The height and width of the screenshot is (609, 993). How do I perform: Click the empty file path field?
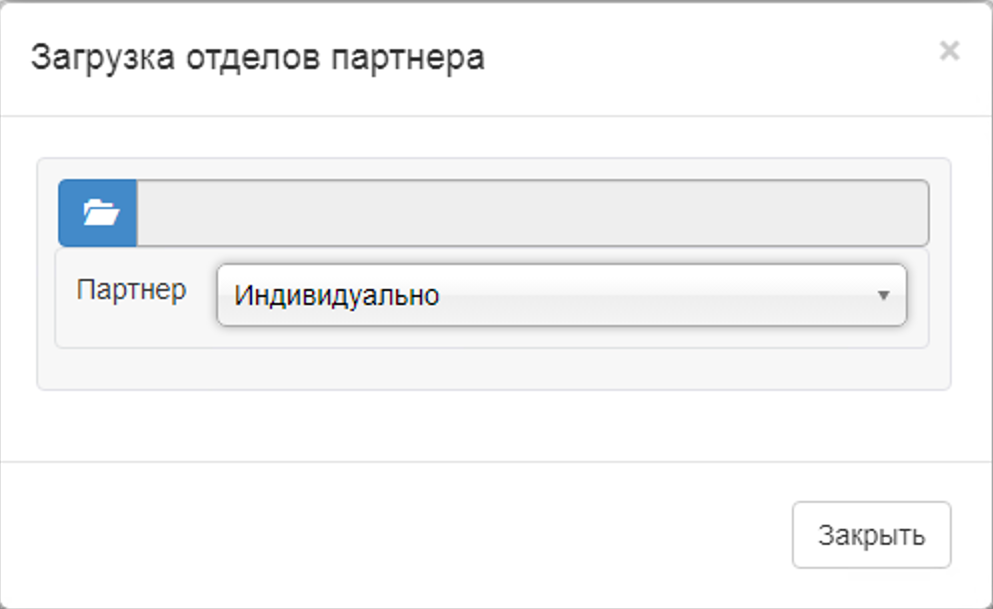[x=532, y=213]
